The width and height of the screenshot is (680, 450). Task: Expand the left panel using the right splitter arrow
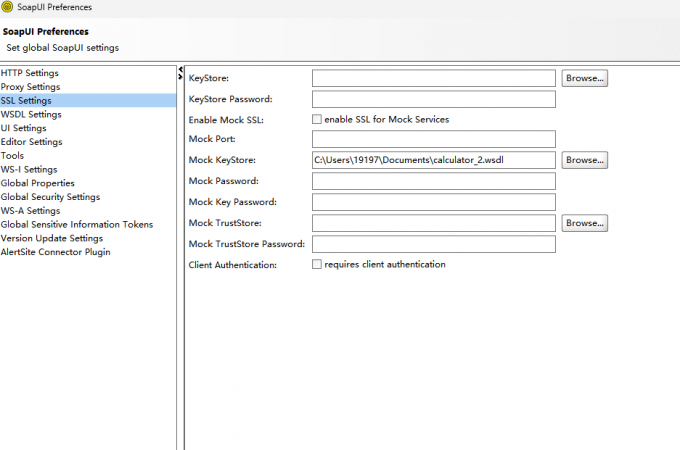(180, 77)
